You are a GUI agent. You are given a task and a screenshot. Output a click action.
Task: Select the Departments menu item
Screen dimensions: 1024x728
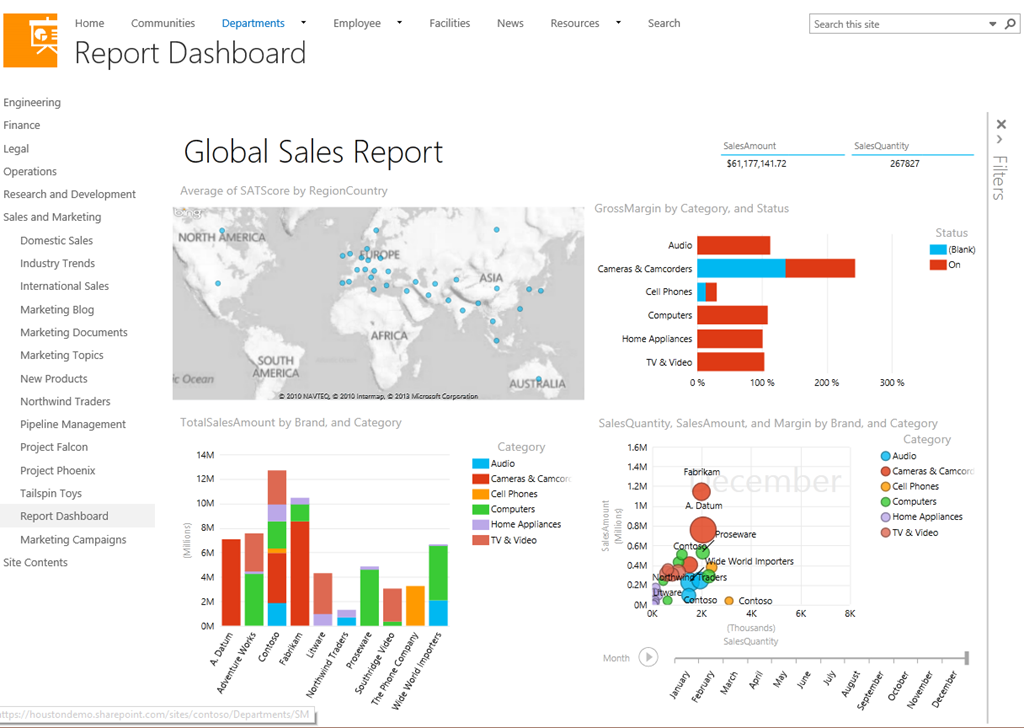point(253,23)
